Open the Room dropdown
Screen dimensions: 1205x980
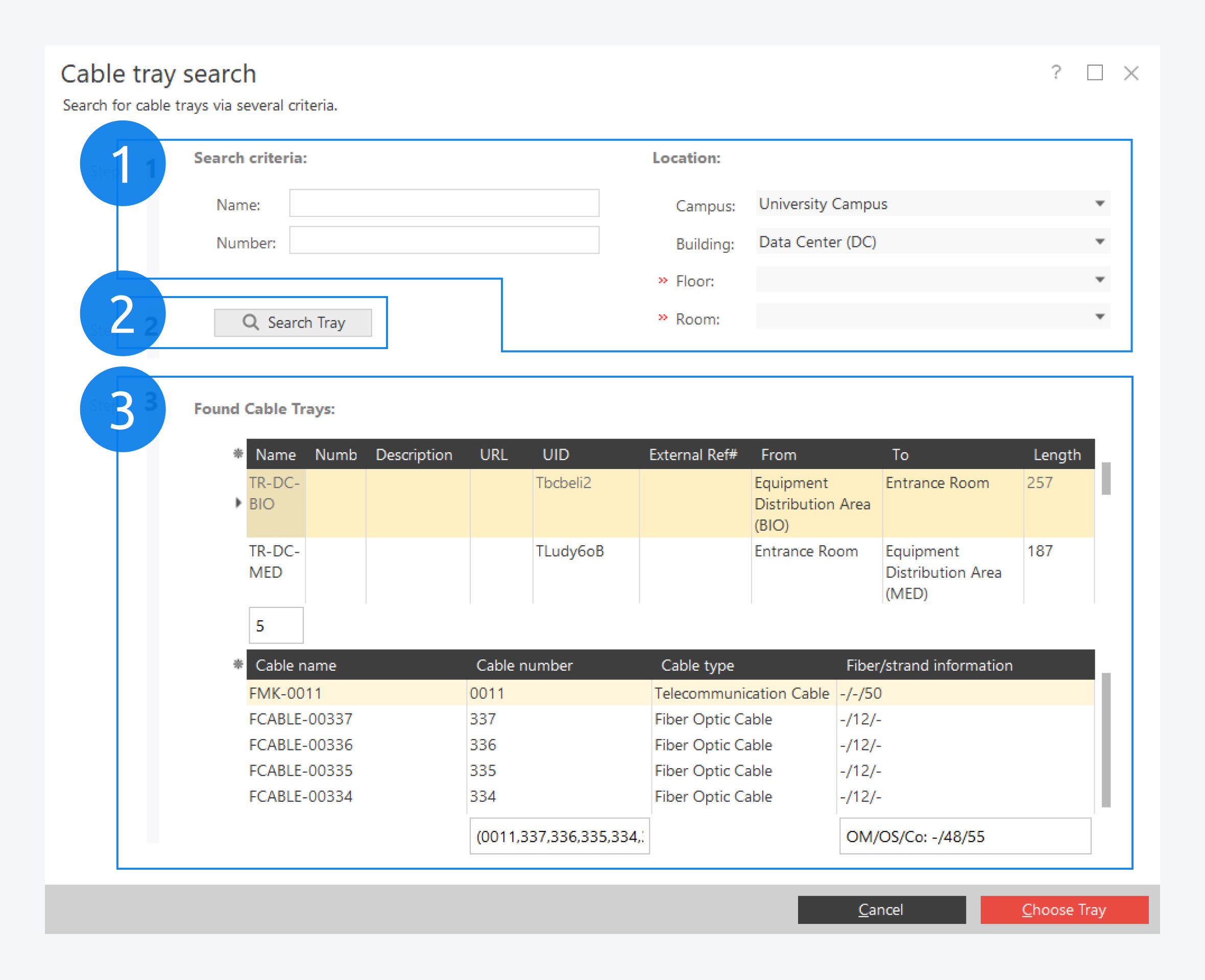coord(1099,316)
